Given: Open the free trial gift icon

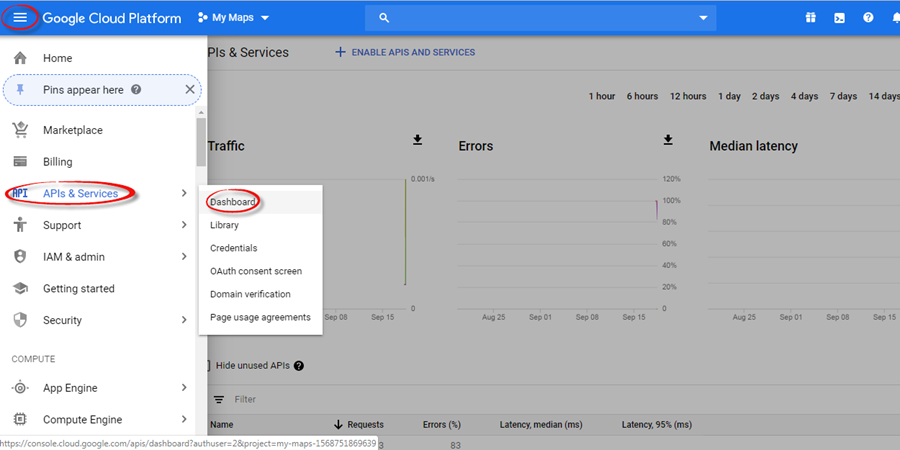Looking at the screenshot, I should coord(810,18).
